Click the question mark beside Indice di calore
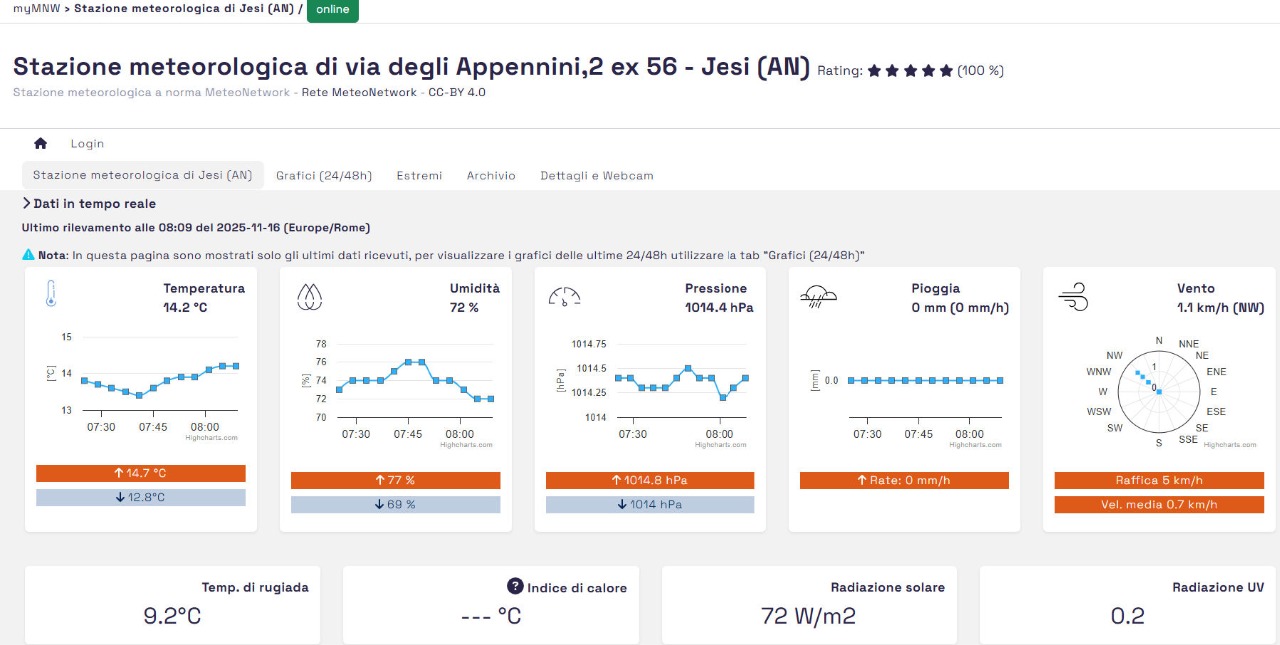 pos(515,586)
